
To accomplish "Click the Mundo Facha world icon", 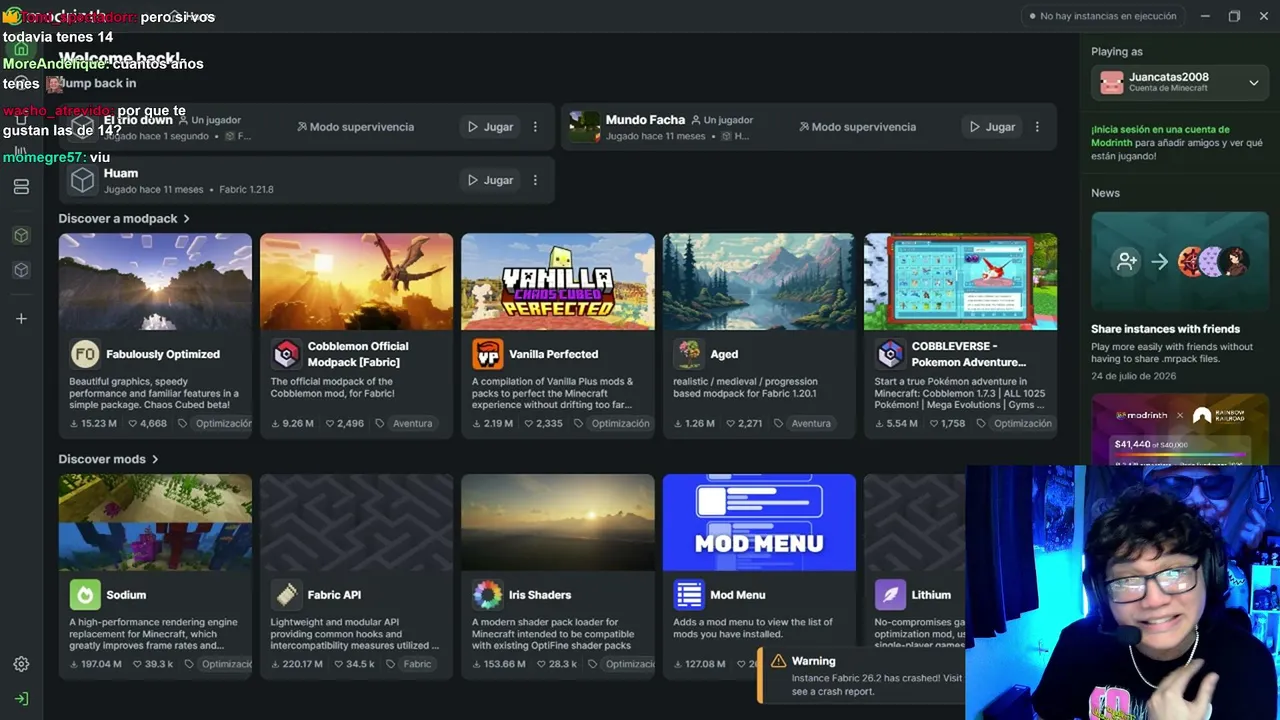I will (583, 127).
